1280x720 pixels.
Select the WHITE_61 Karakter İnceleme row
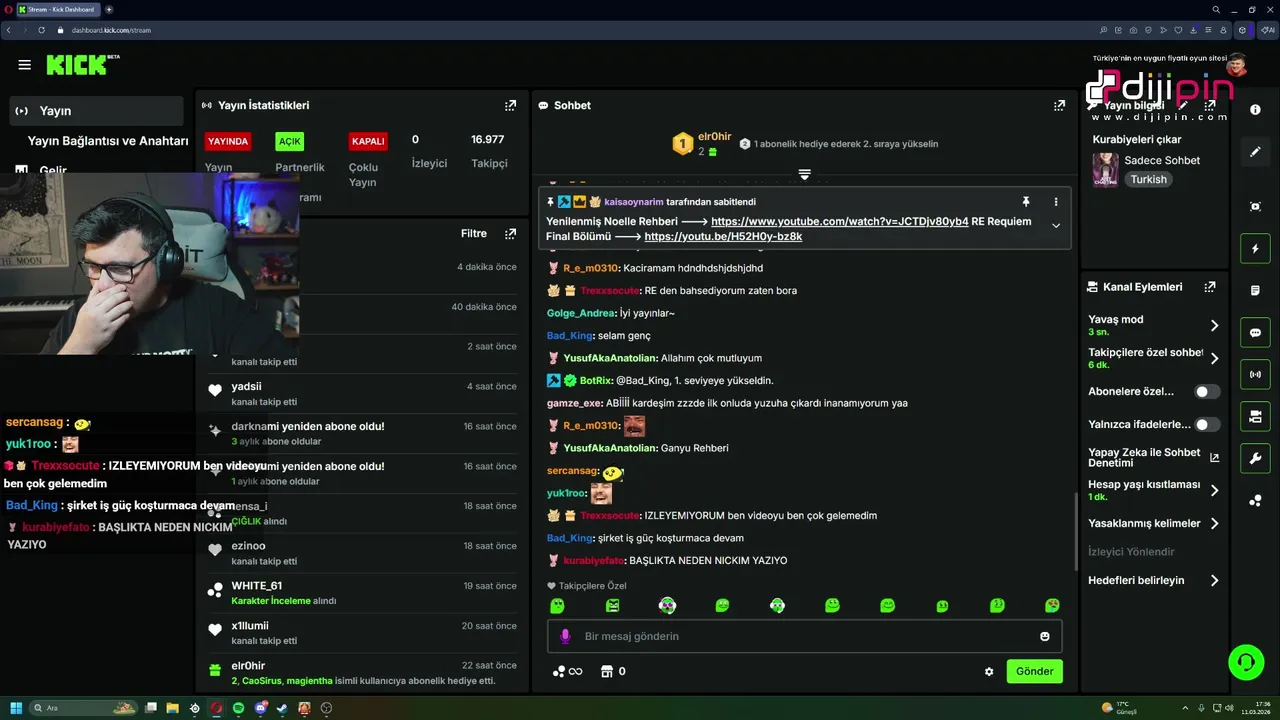coord(362,593)
